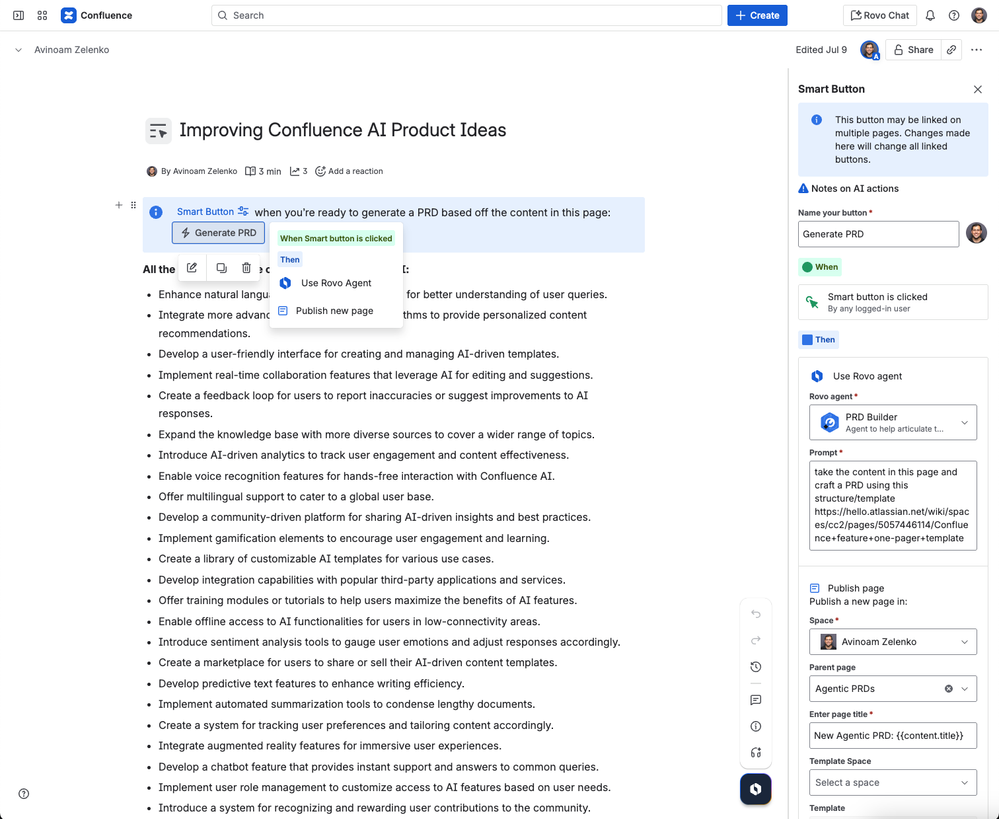The width and height of the screenshot is (999, 819).
Task: Click the When tag in side panel
Action: point(820,267)
